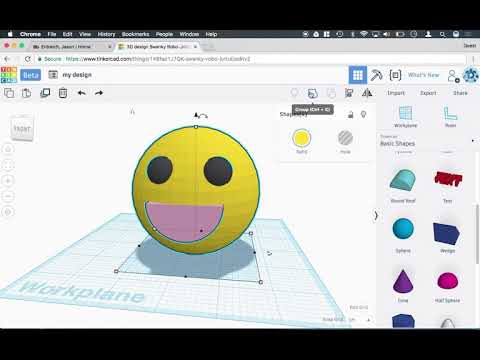The image size is (480, 360).
Task: Redo the last action
Action: tap(99, 93)
